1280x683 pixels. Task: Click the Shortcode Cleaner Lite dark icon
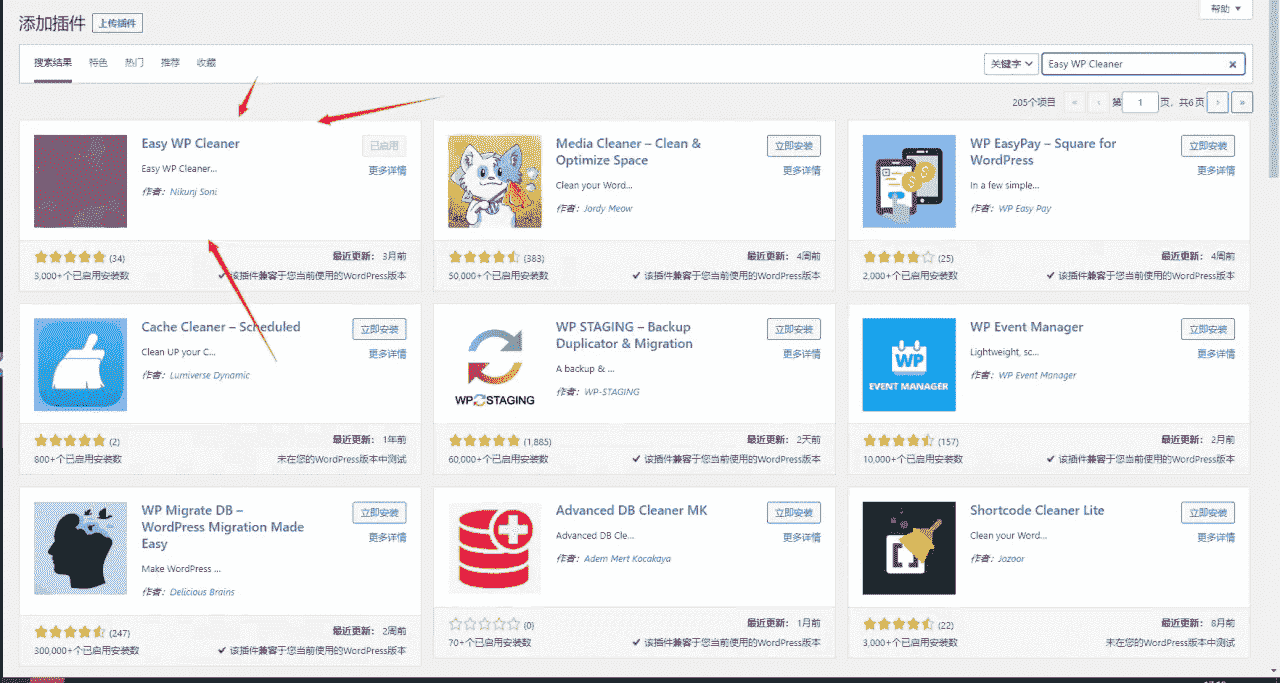pyautogui.click(x=909, y=548)
